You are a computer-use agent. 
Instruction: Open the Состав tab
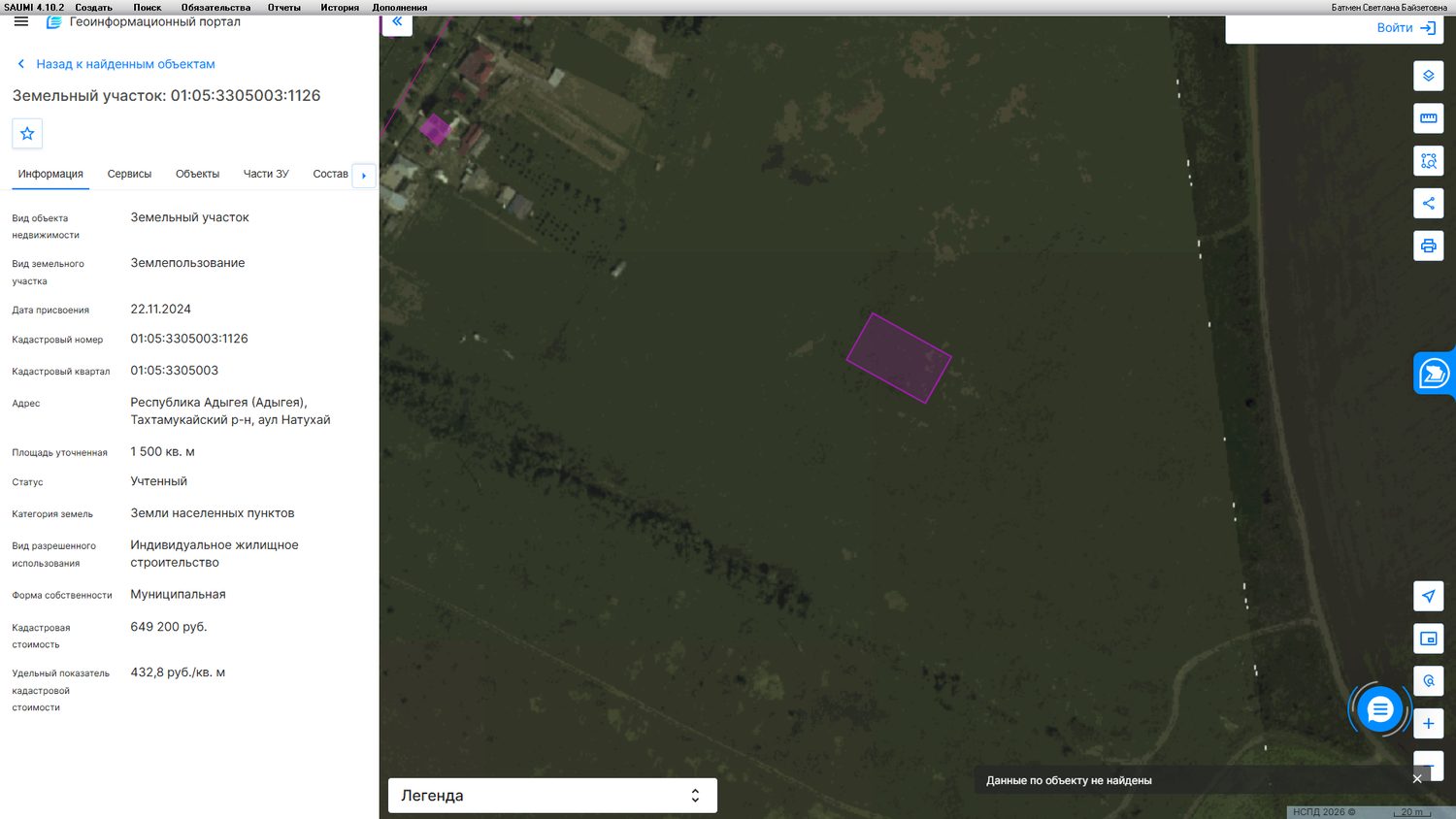330,175
